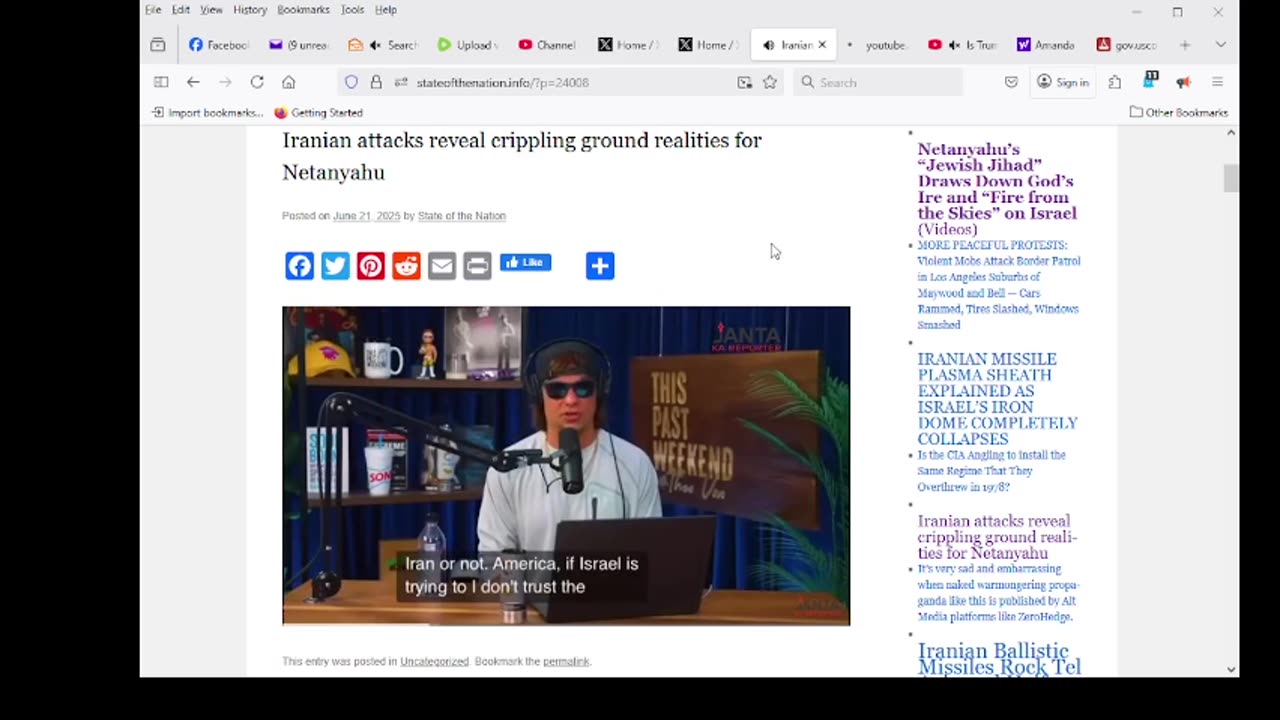Screen dimensions: 1280x720
Task: View site padlock security info
Action: tap(376, 82)
